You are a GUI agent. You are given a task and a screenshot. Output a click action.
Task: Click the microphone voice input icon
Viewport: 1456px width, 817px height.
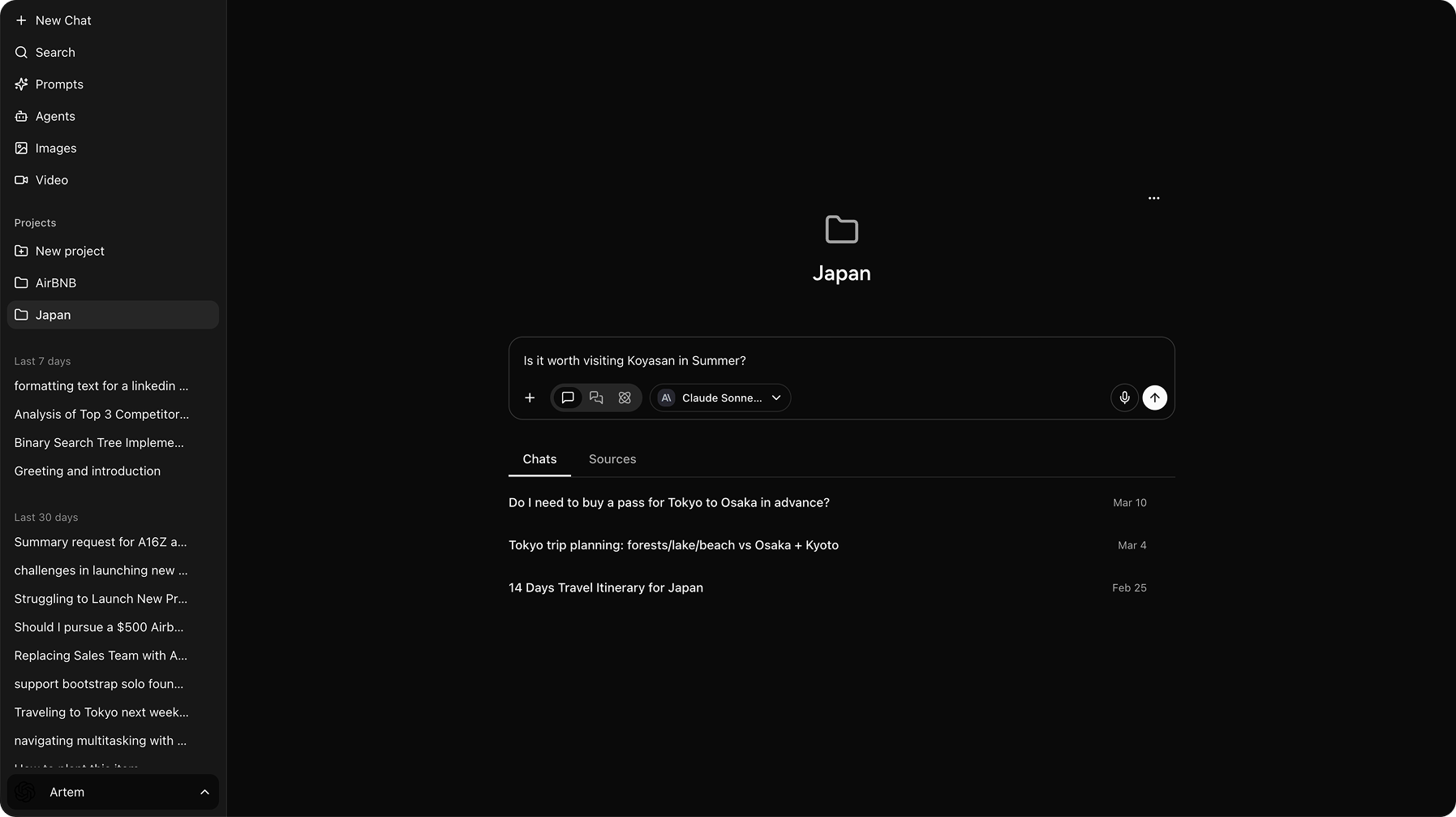click(x=1124, y=398)
